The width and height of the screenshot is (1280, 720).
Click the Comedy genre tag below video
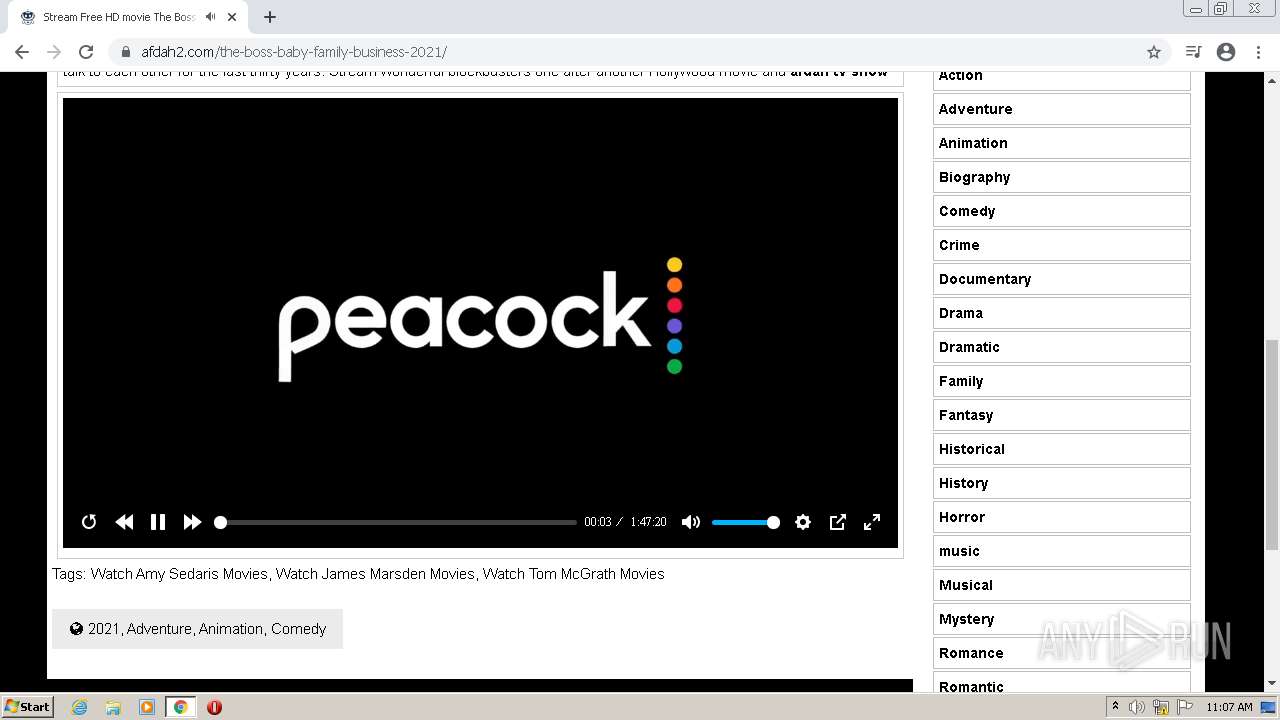[298, 629]
